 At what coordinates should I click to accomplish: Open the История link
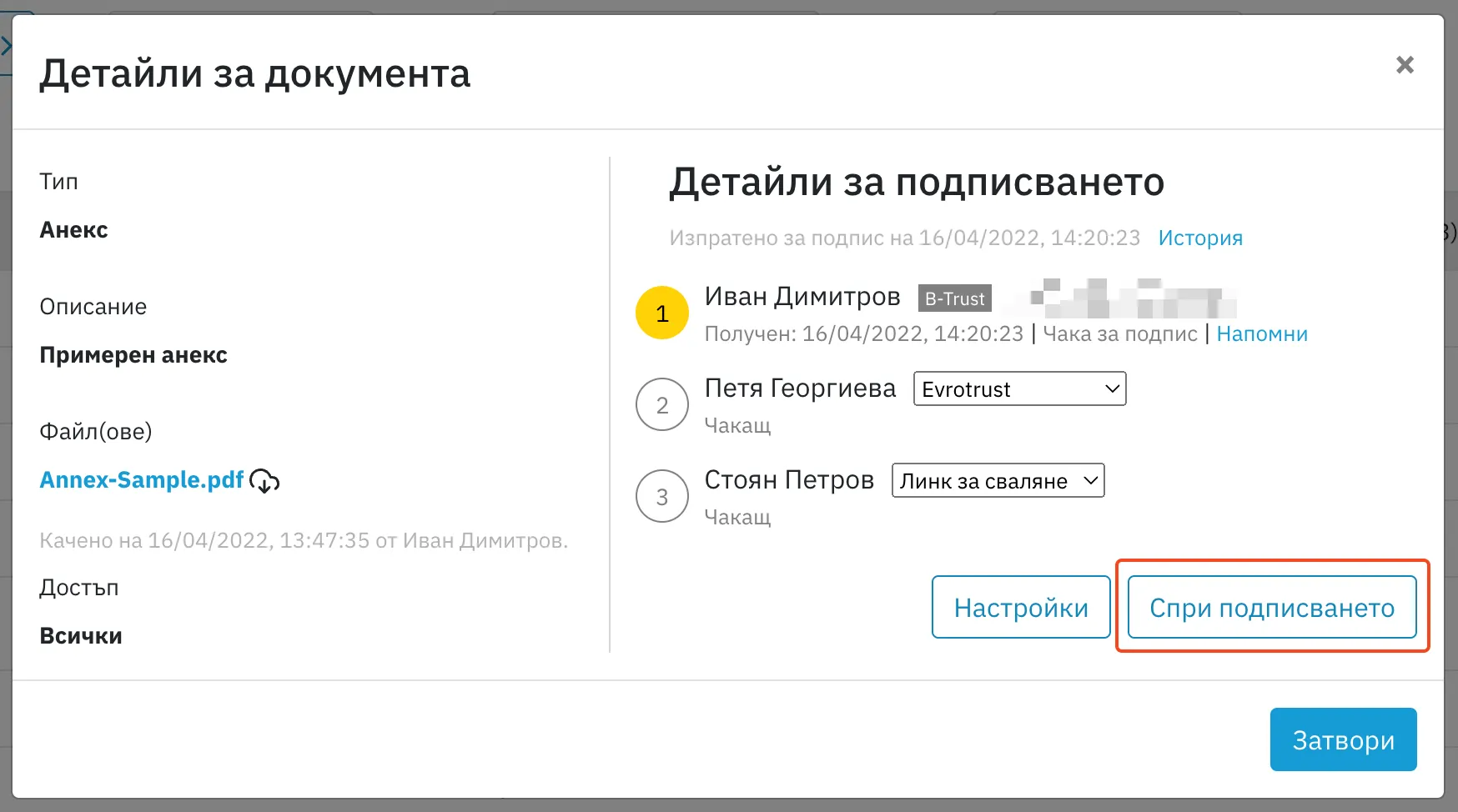pos(1200,238)
